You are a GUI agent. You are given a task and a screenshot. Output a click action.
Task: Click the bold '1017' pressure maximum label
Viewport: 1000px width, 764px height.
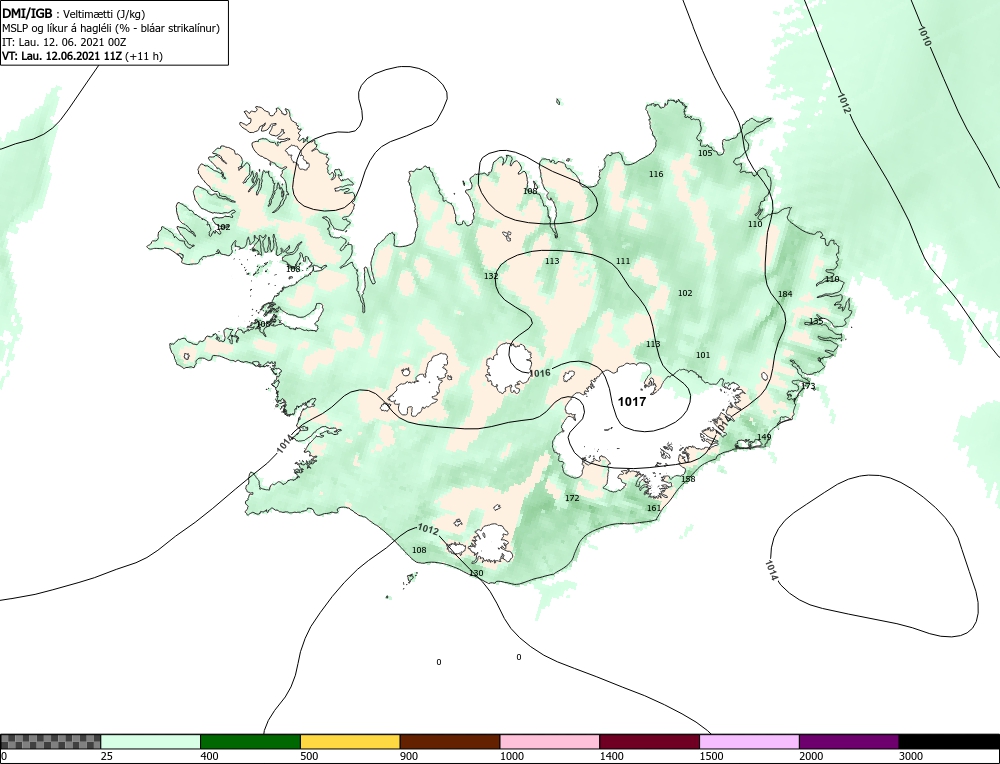point(632,402)
